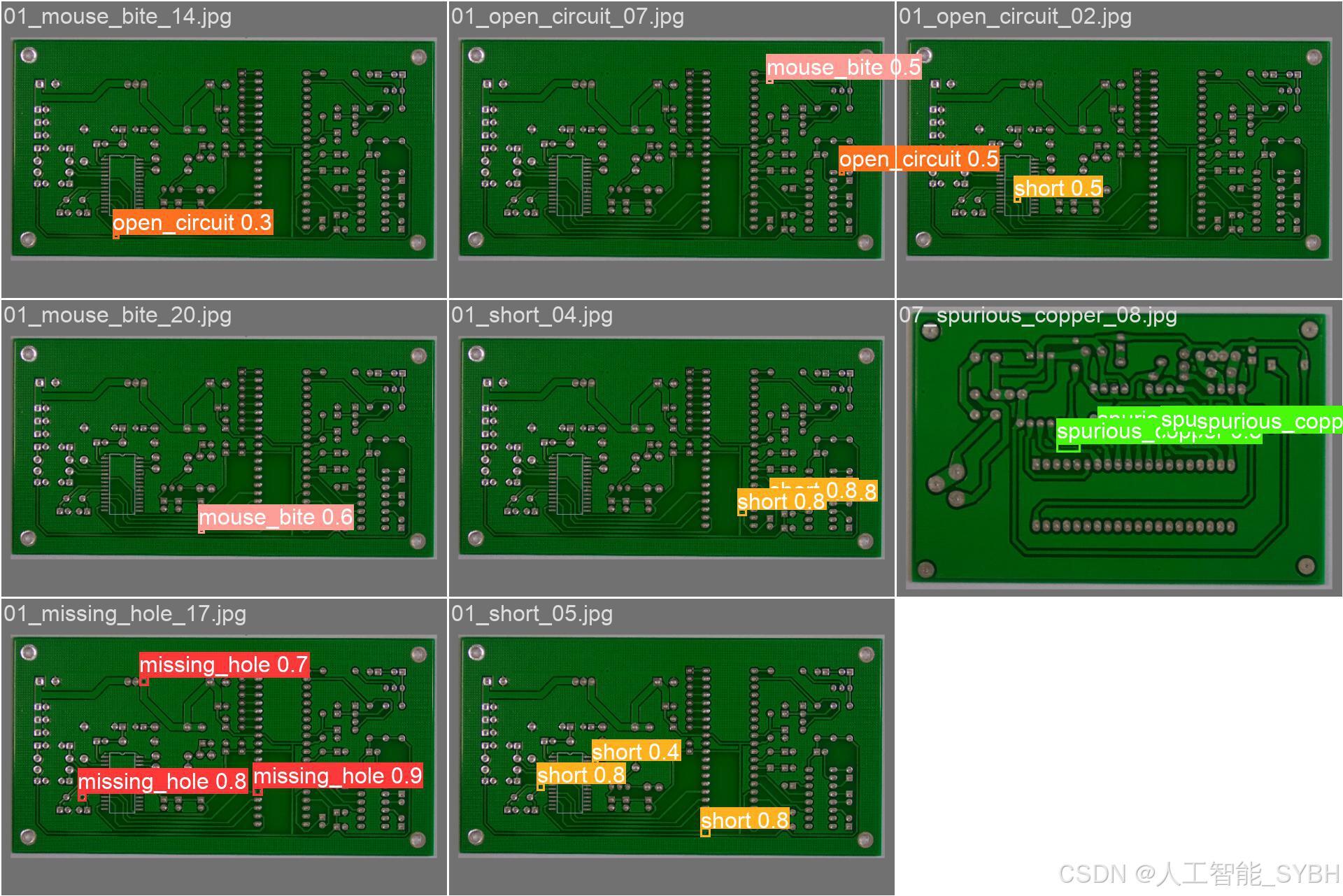
Task: Click the missing_hole 0.7 label
Action: [x=224, y=664]
